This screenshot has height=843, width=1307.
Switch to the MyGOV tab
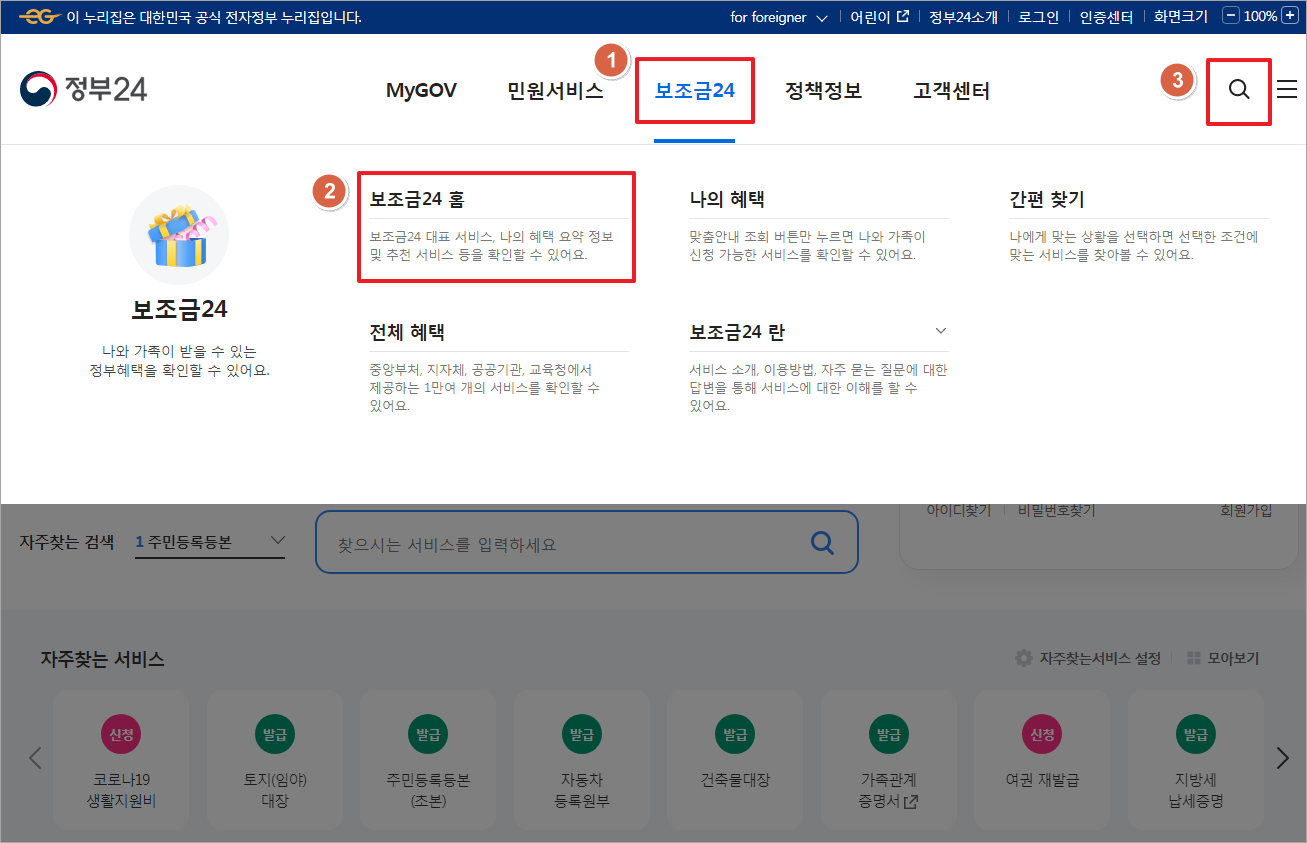pos(421,90)
